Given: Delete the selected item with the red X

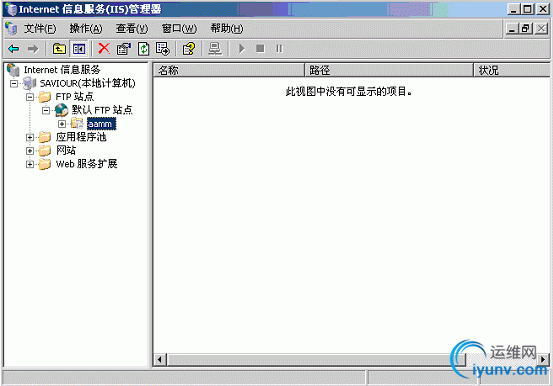Looking at the screenshot, I should 104,48.
